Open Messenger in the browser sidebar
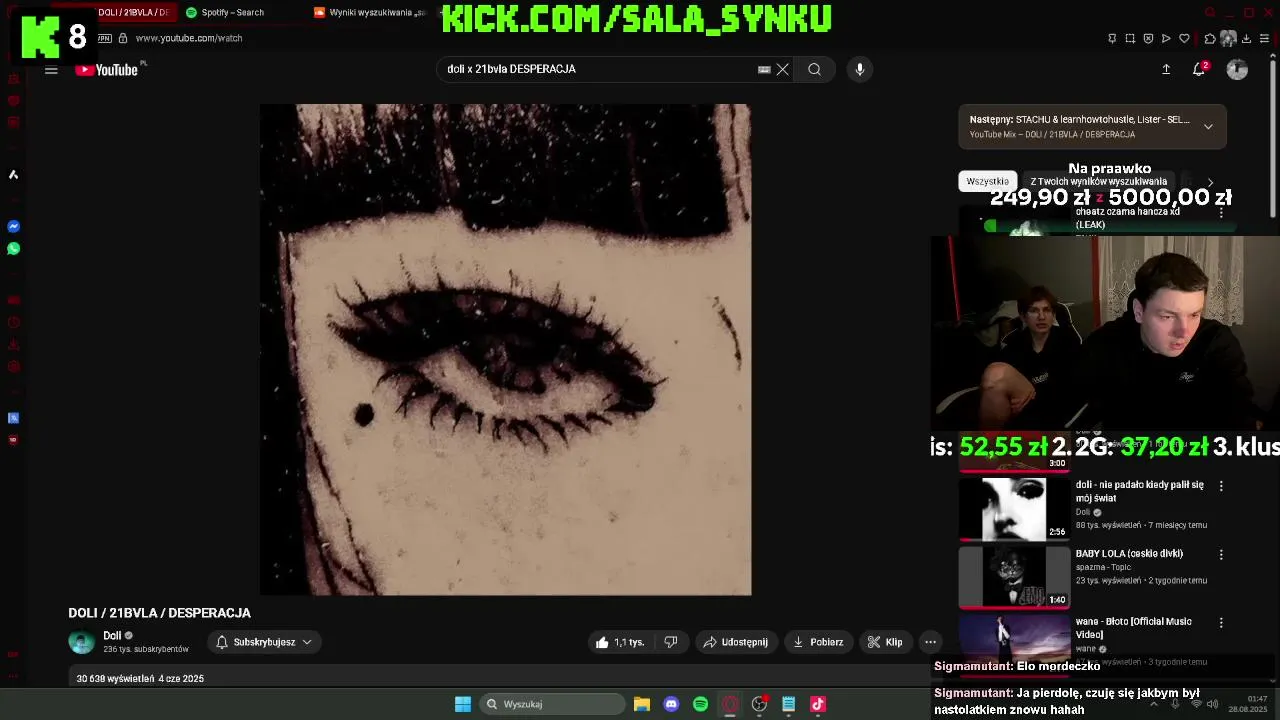This screenshot has height=720, width=1280. point(13,227)
